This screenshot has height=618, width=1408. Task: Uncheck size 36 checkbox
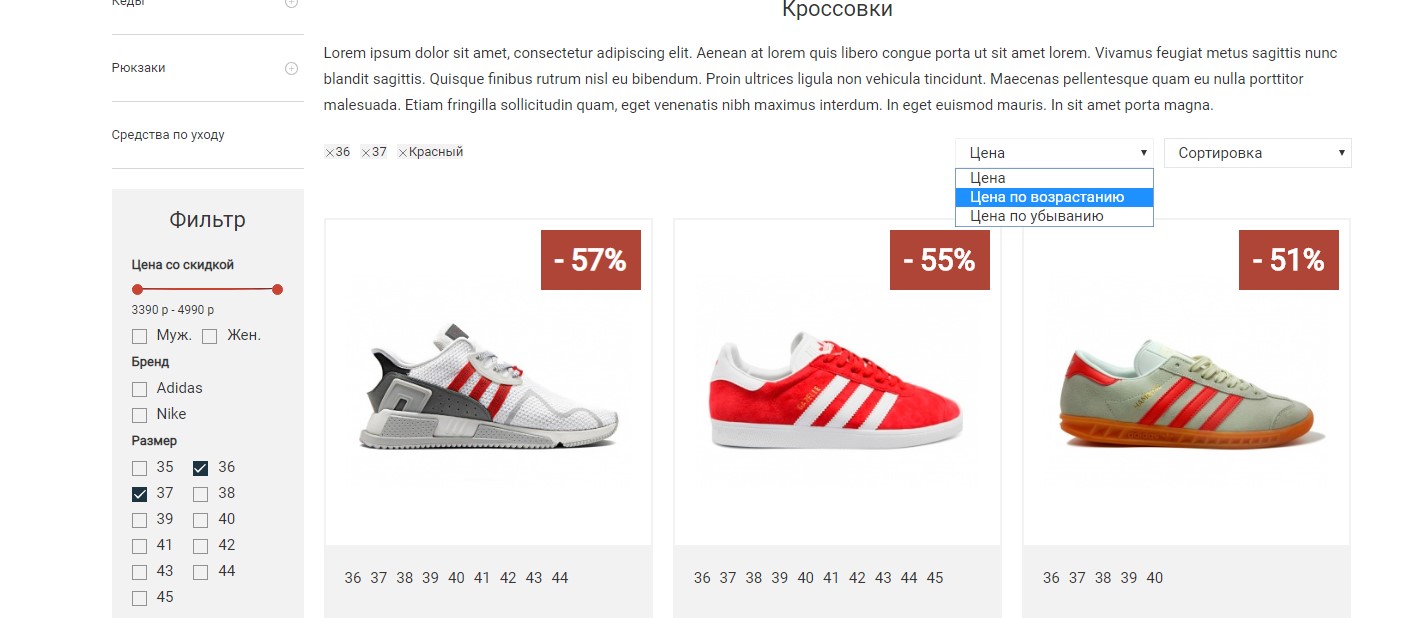tap(200, 468)
